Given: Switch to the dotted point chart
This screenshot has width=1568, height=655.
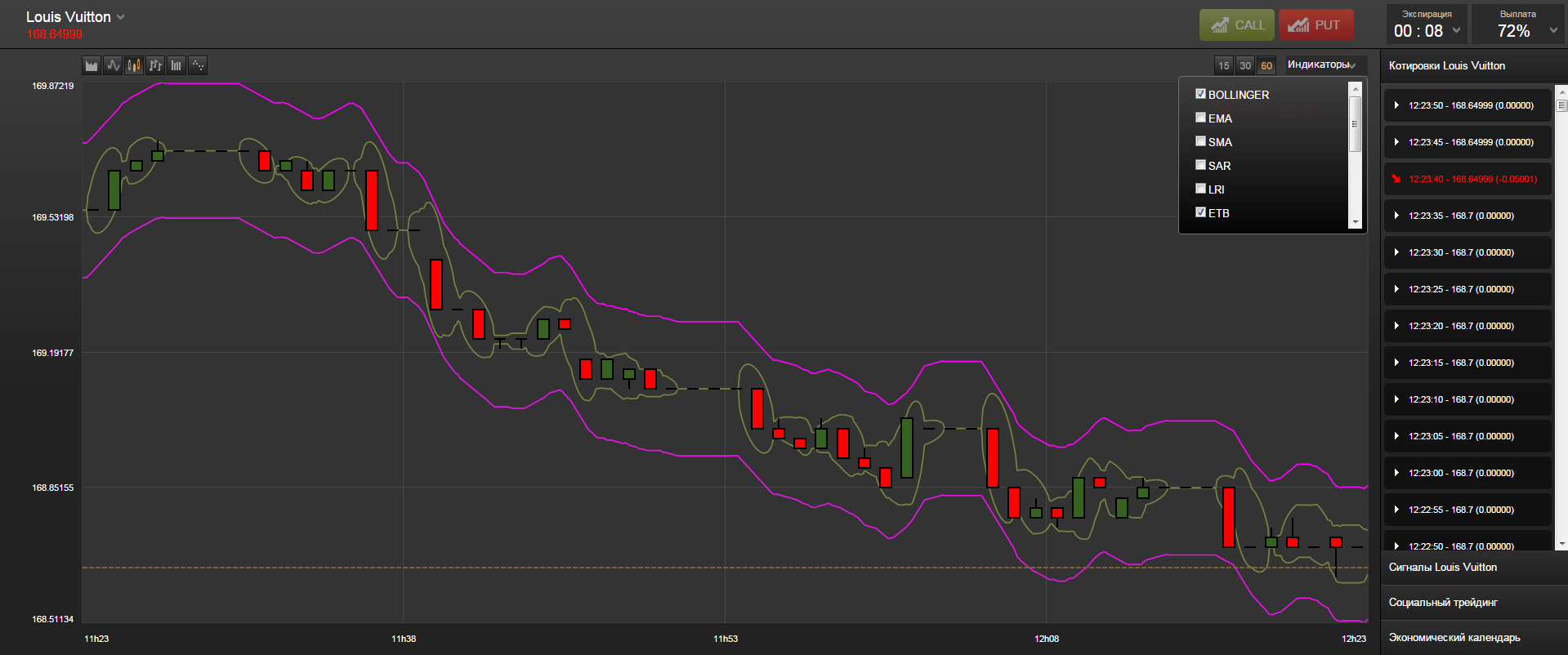Looking at the screenshot, I should (198, 65).
